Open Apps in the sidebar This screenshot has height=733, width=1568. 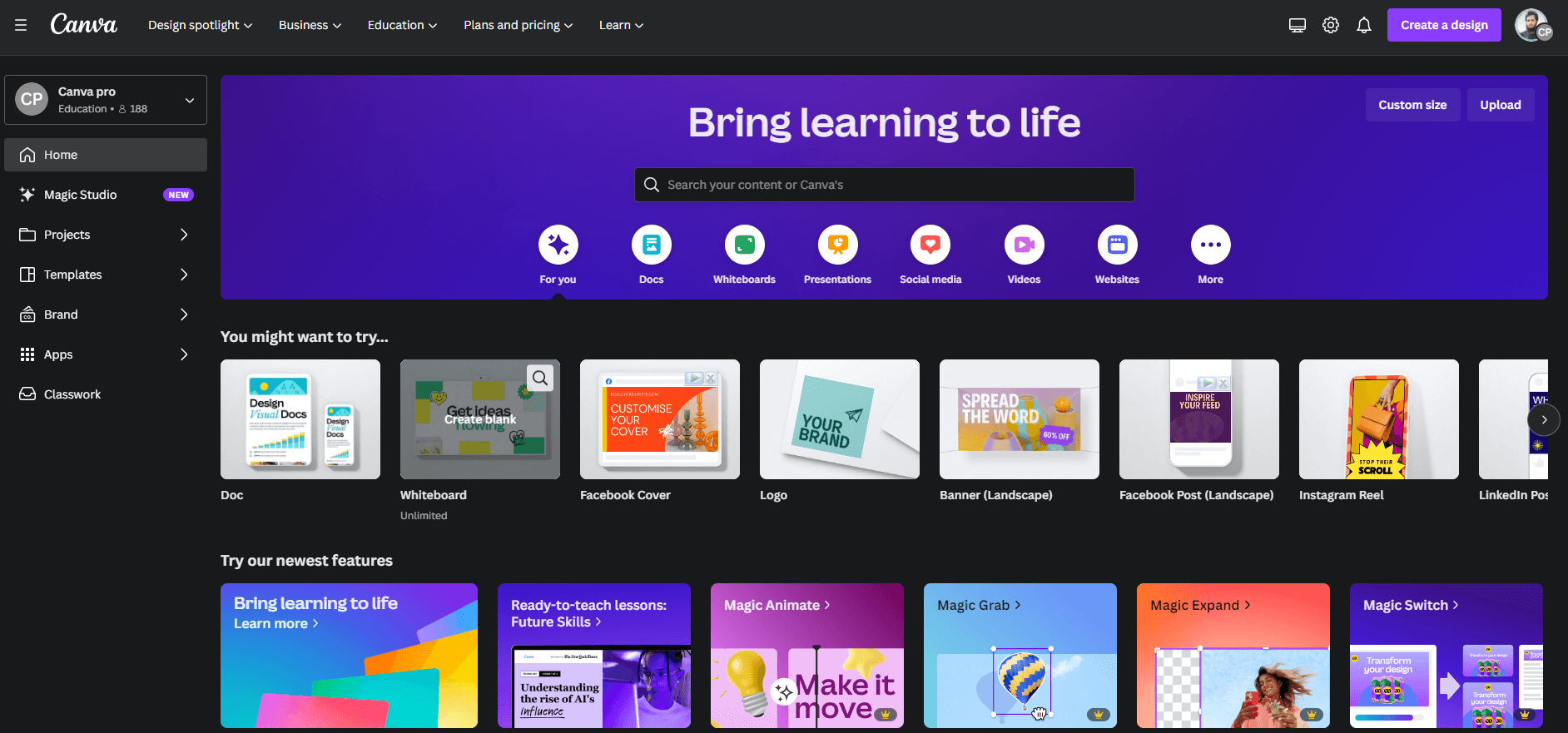(106, 354)
